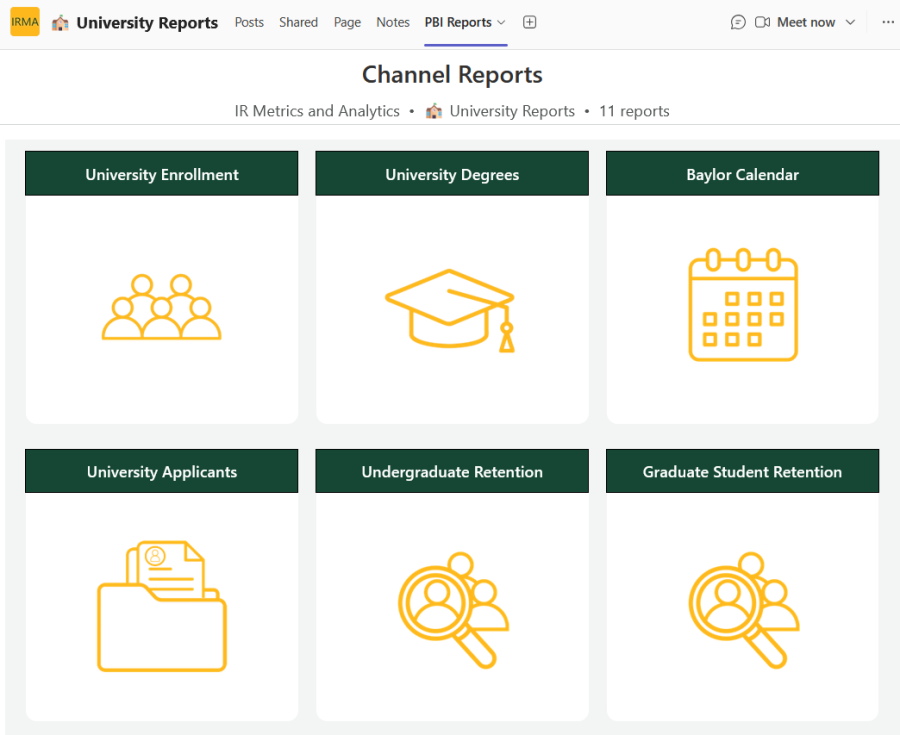
Task: Click the 11 reports count text
Action: click(x=634, y=111)
